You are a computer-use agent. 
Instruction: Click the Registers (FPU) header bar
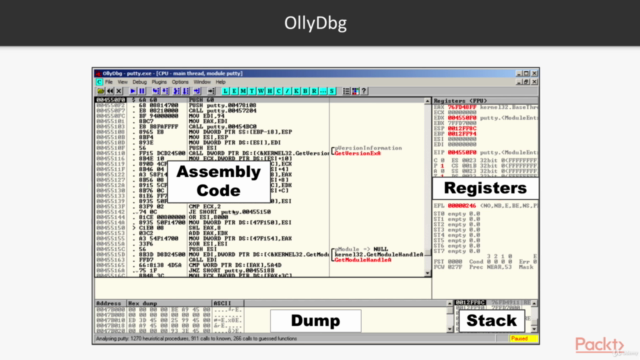[485, 100]
